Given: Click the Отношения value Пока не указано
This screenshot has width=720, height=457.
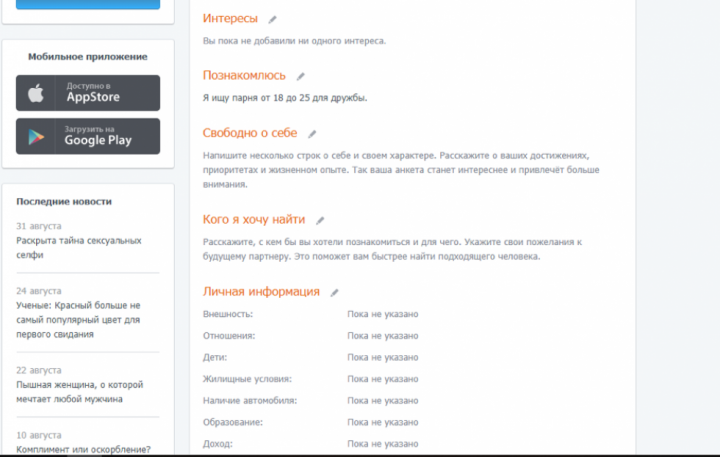Looking at the screenshot, I should pos(382,336).
